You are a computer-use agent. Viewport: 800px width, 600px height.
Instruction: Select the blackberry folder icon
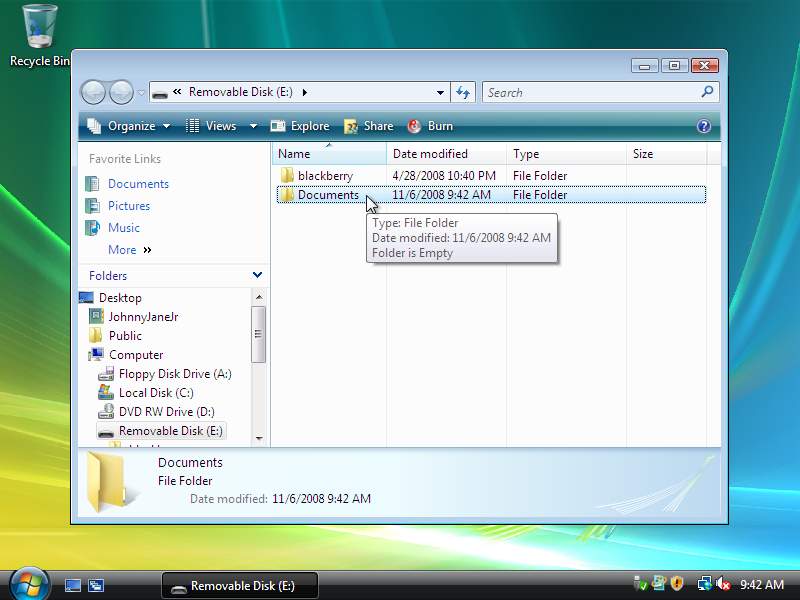coord(287,176)
